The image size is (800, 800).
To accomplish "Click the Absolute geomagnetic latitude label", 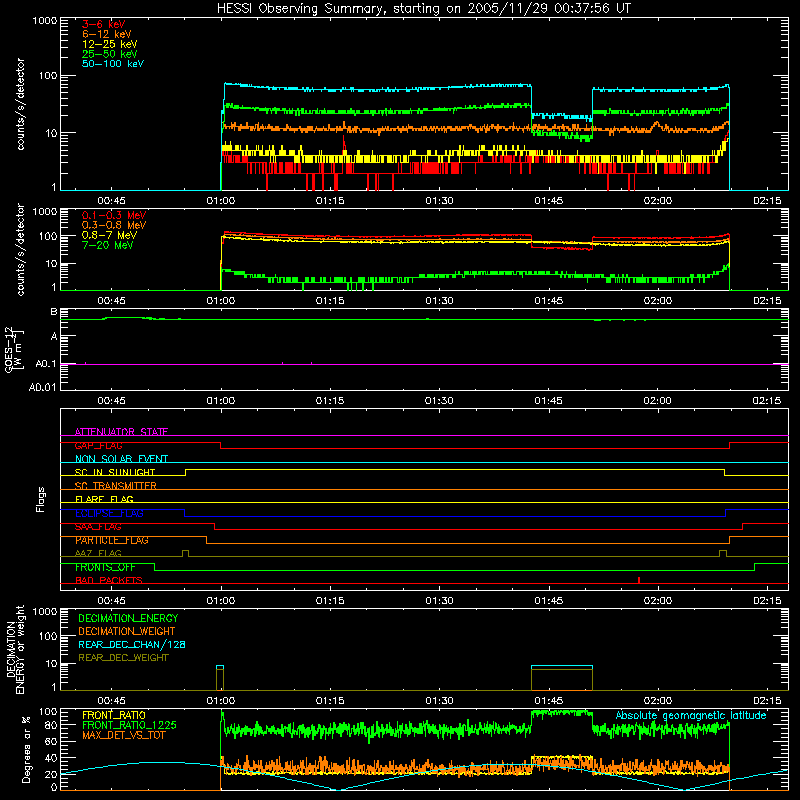I will coord(691,715).
